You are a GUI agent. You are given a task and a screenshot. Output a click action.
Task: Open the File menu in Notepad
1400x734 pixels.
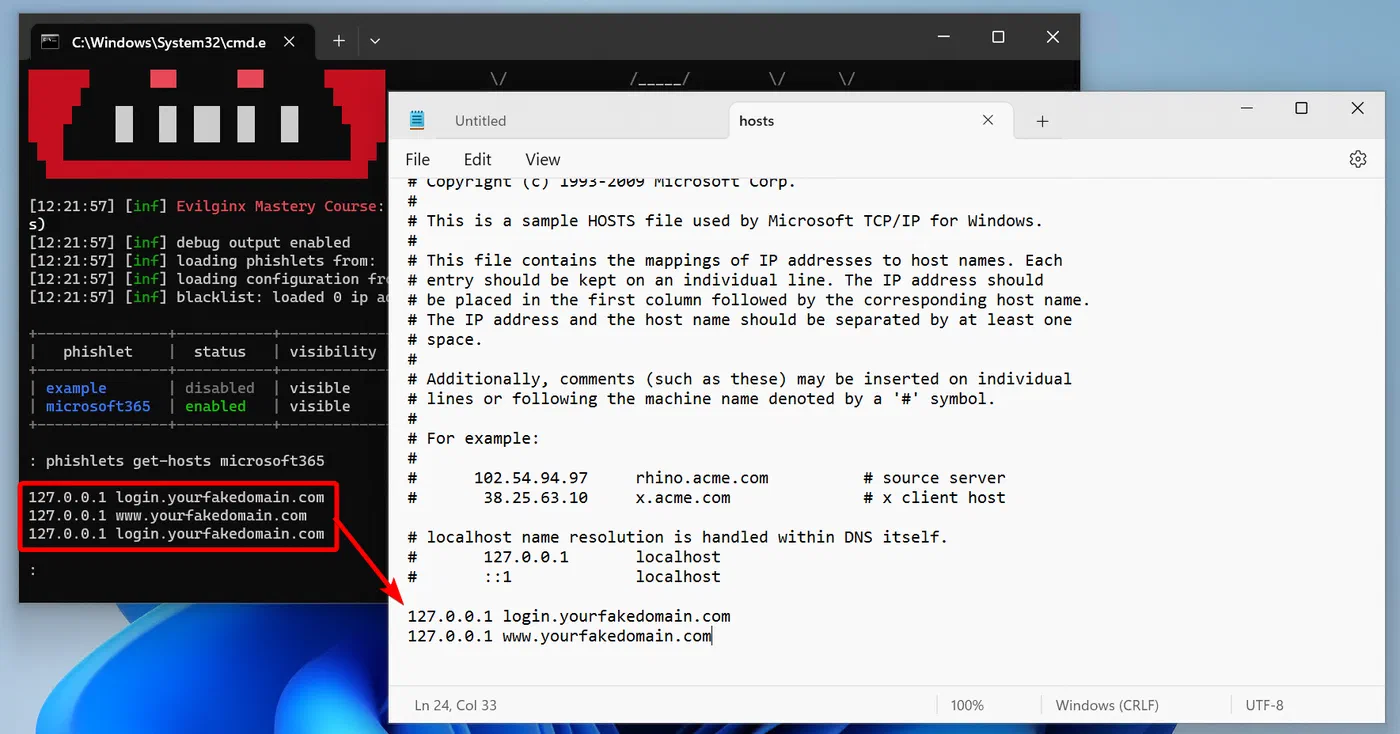click(417, 159)
